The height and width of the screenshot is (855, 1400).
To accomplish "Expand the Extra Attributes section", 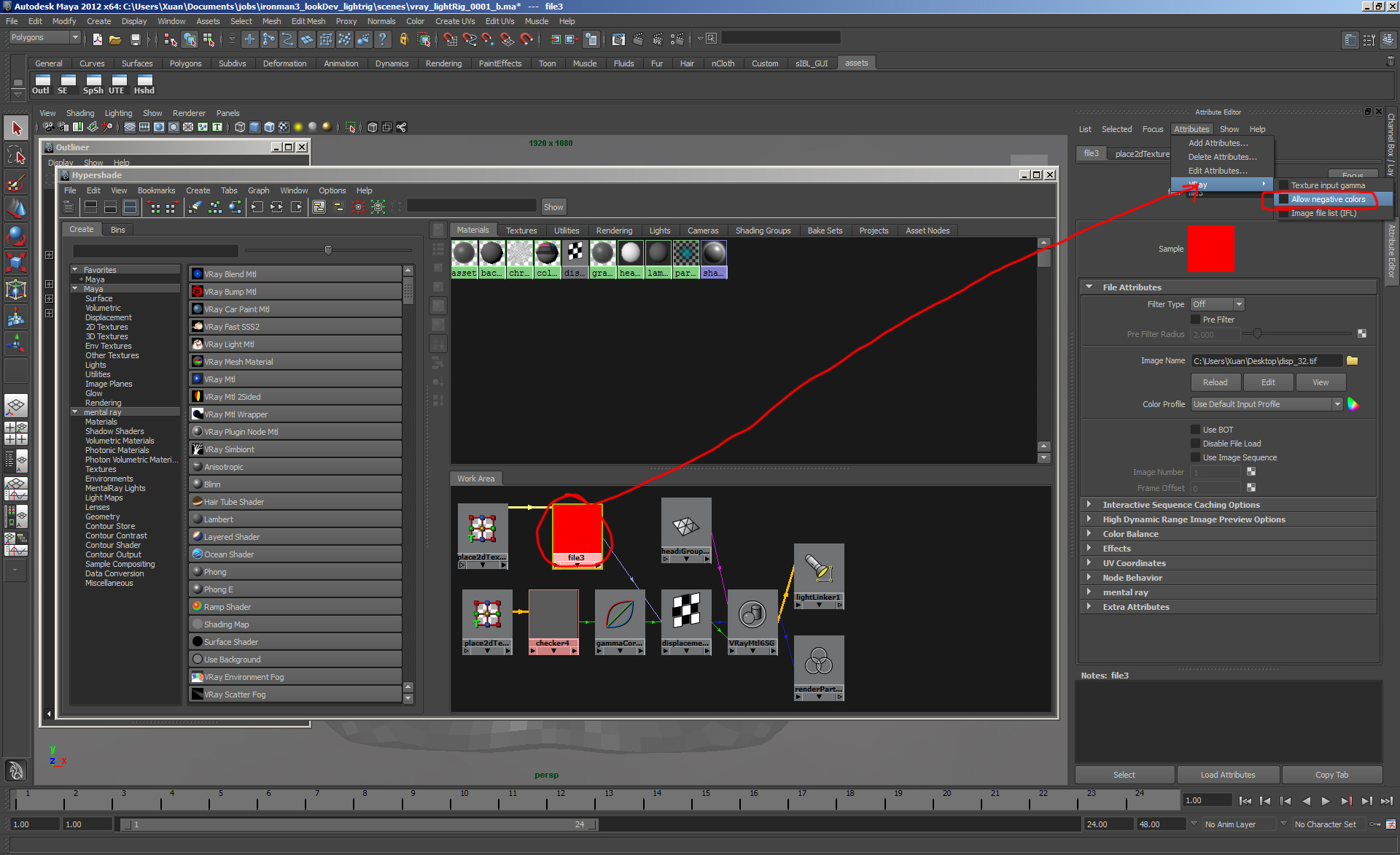I will (1089, 607).
